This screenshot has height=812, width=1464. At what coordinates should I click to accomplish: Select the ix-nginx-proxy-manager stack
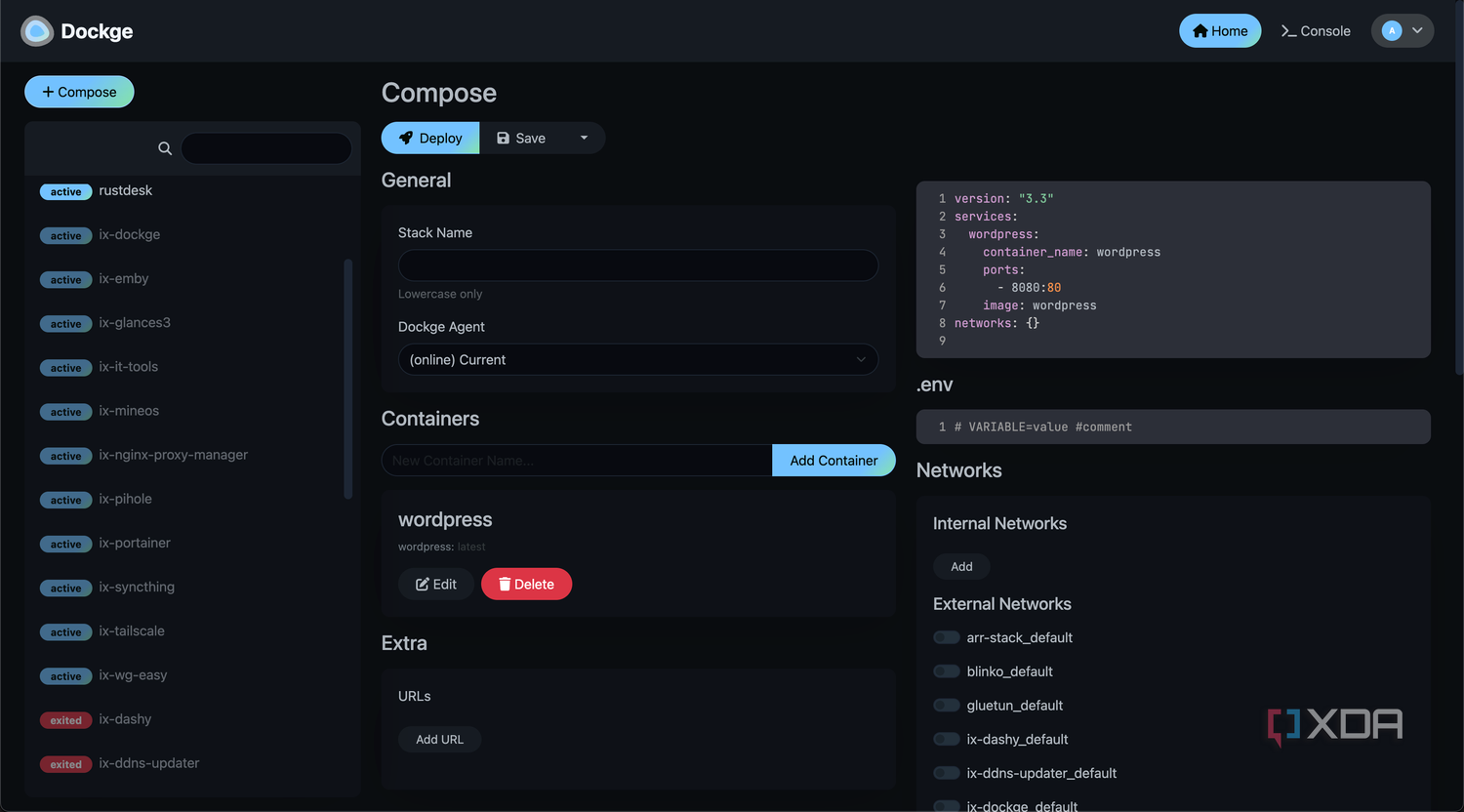pos(185,455)
